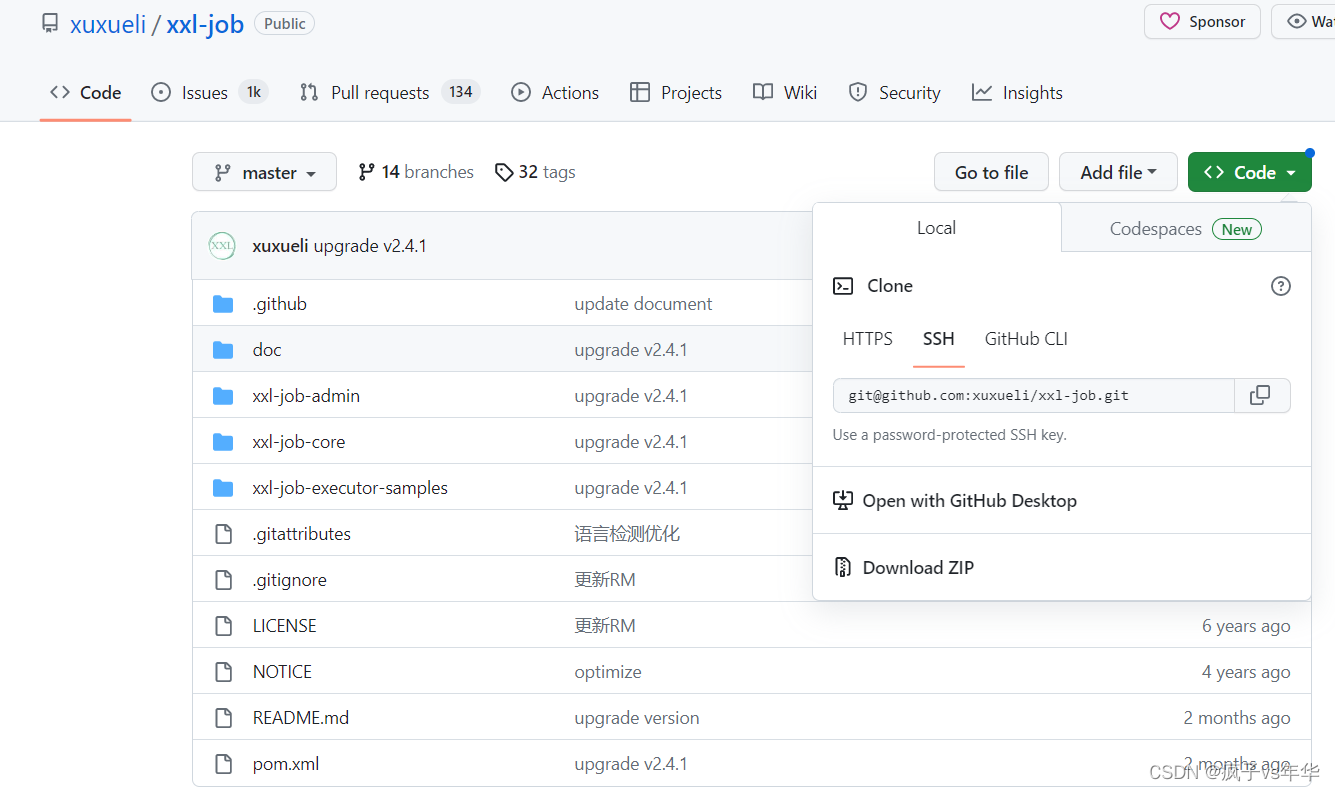Switch to the Local tab in clone popup

(937, 228)
